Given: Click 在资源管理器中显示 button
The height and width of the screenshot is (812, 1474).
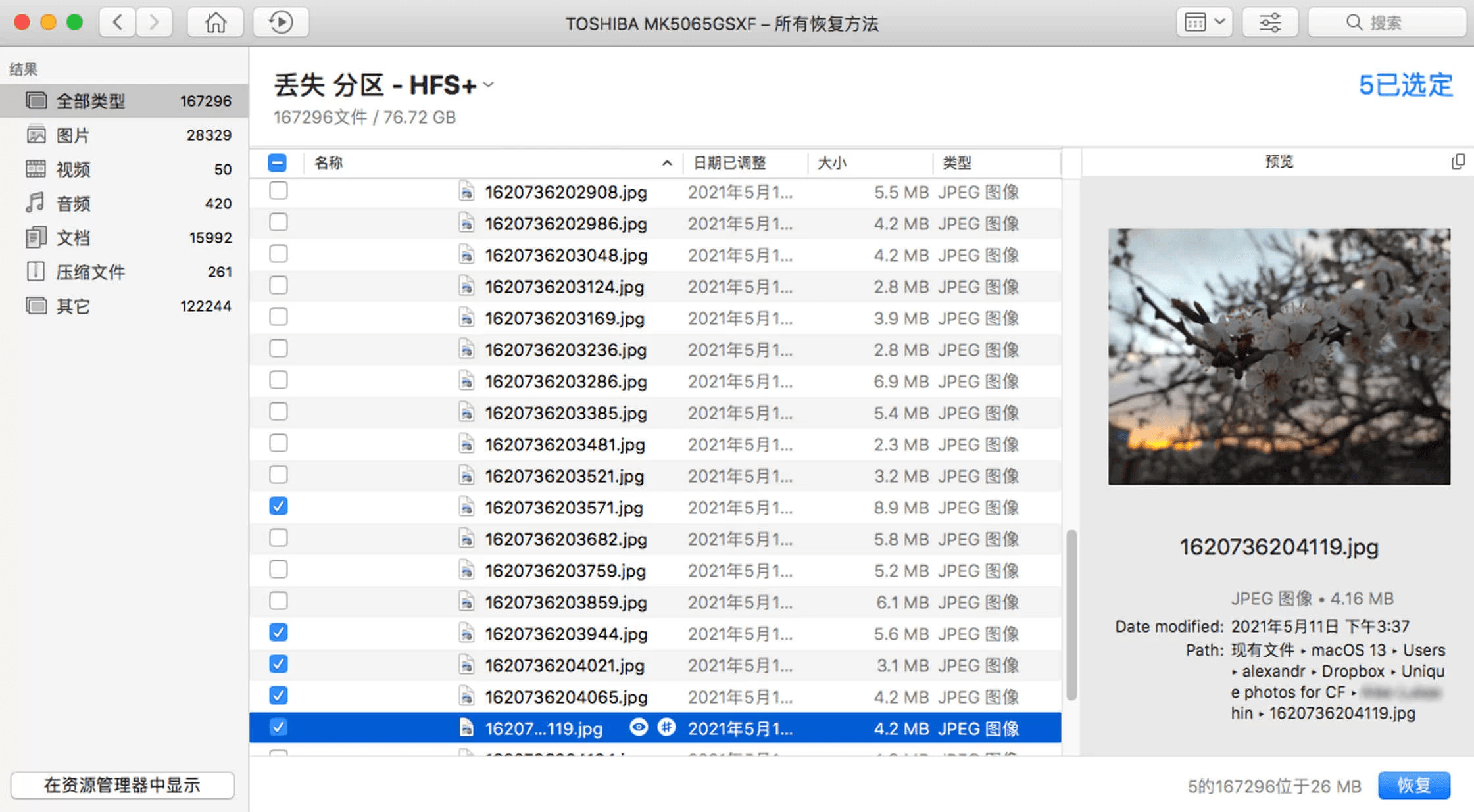Looking at the screenshot, I should tap(122, 785).
